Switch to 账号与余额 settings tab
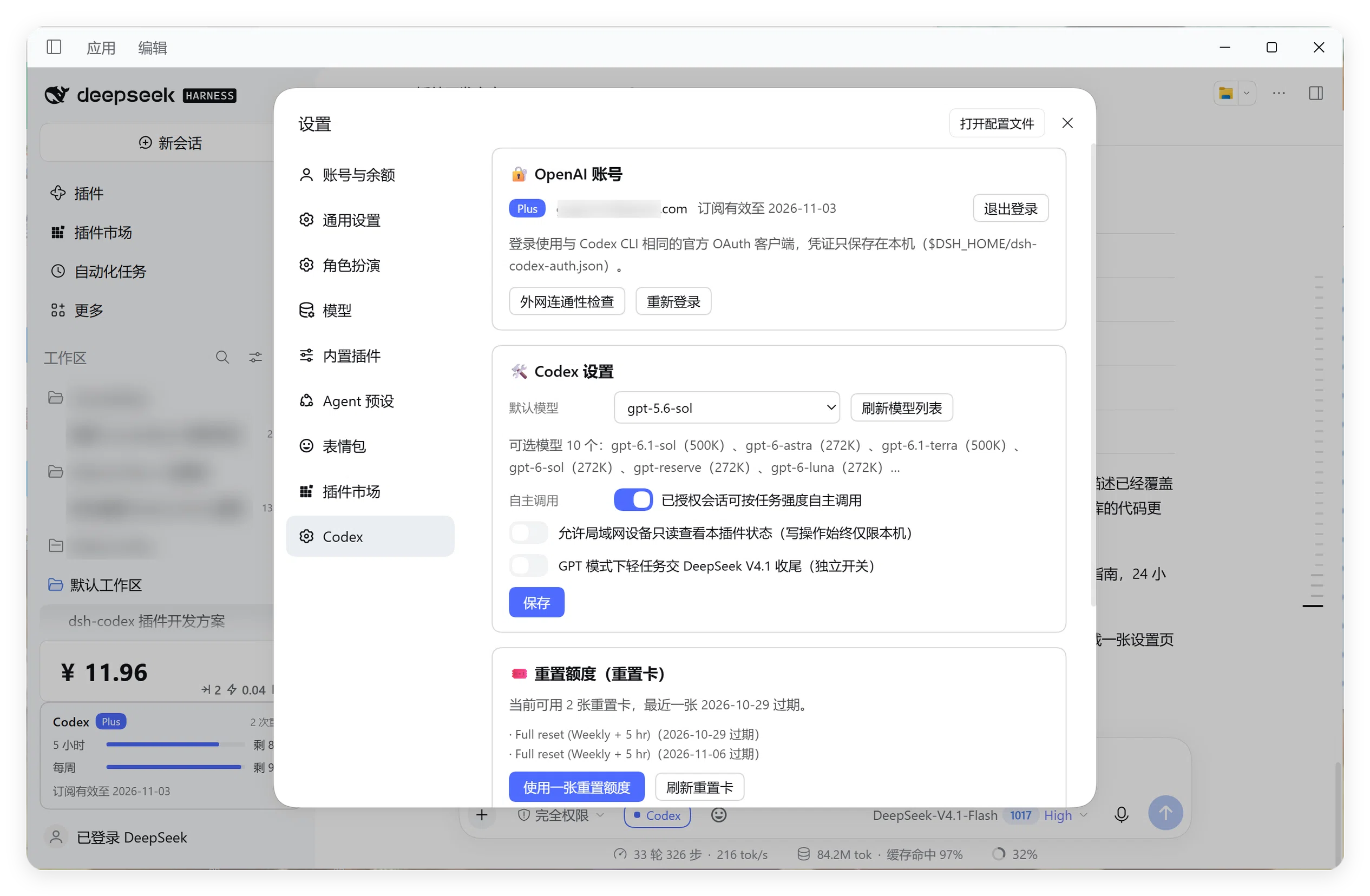Image resolution: width=1370 pixels, height=896 pixels. [x=370, y=174]
